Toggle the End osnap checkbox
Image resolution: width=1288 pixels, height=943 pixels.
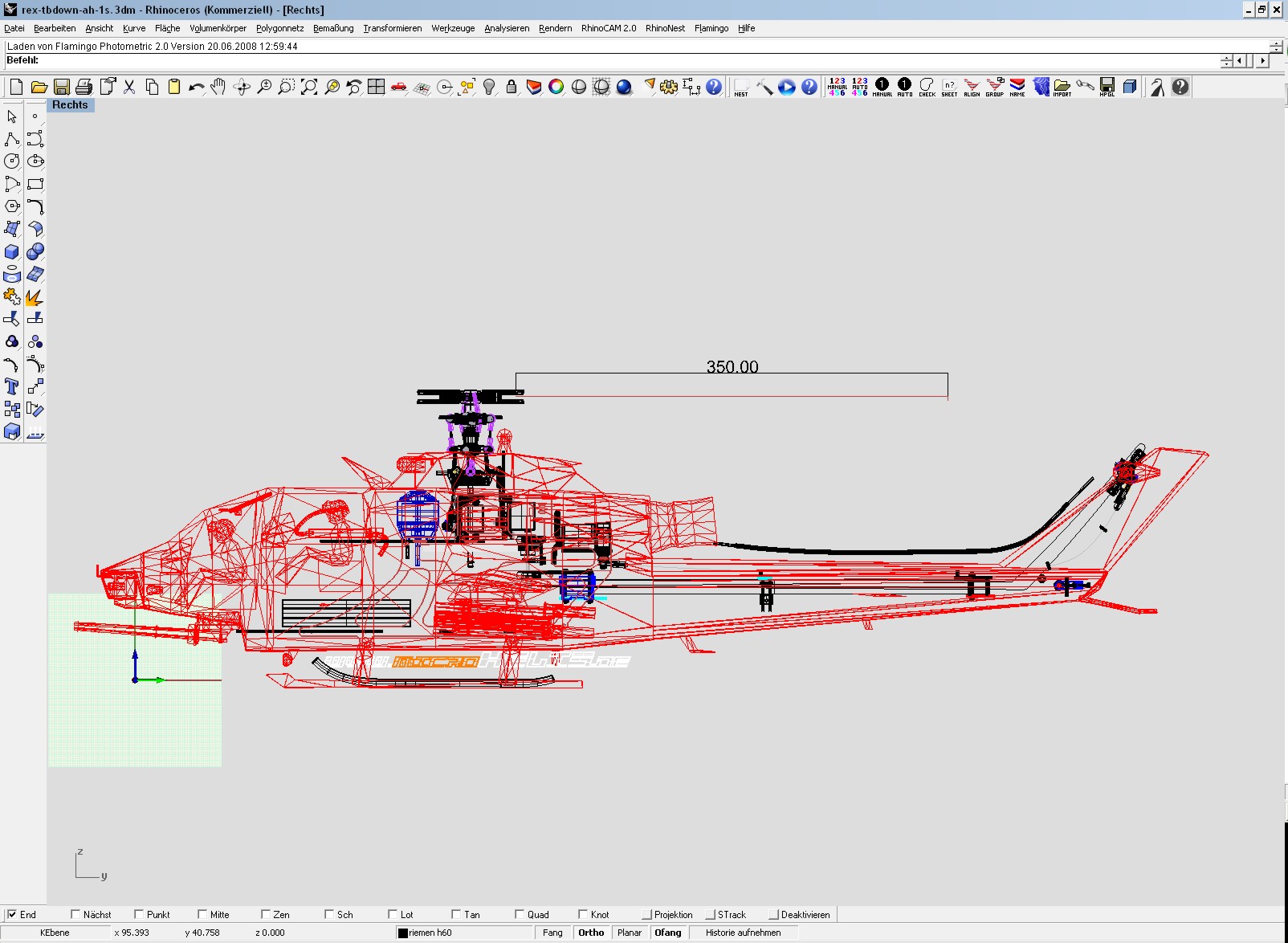(12, 914)
